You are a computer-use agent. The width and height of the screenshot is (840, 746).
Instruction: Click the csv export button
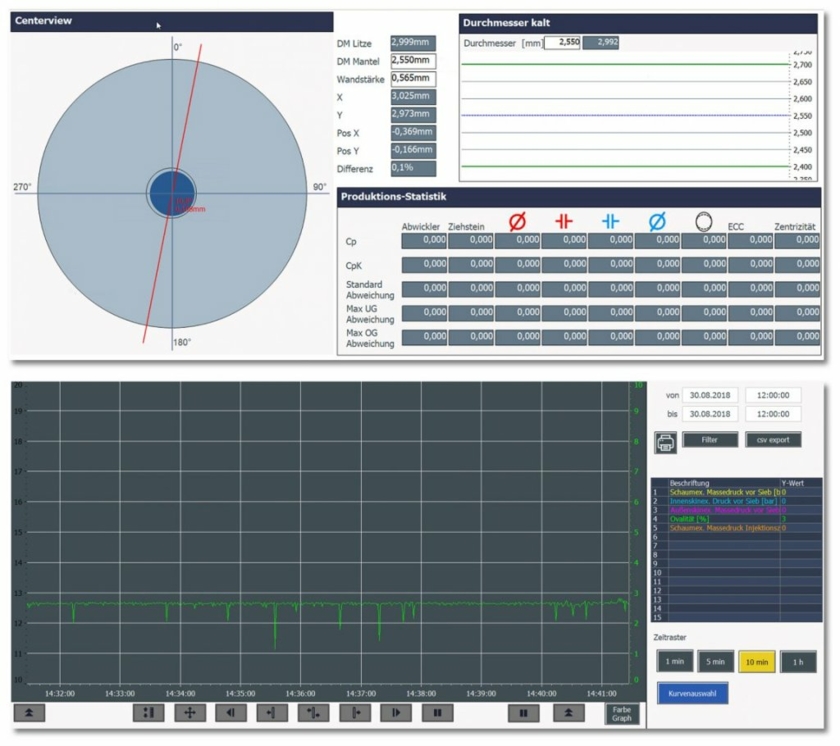[773, 440]
